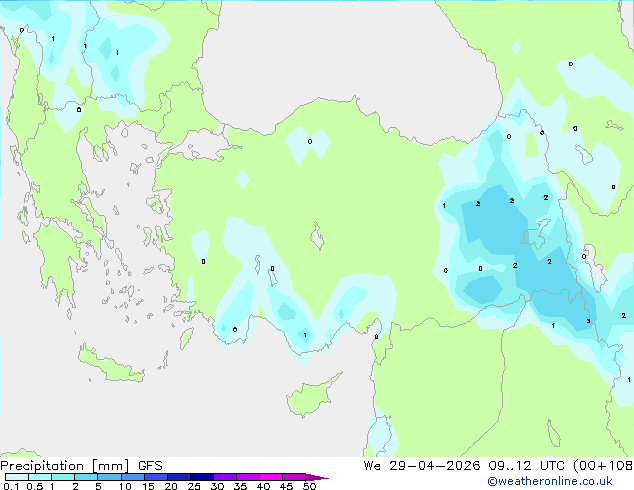Click the island of Crete on the map
The width and height of the screenshot is (634, 490).
110,365
